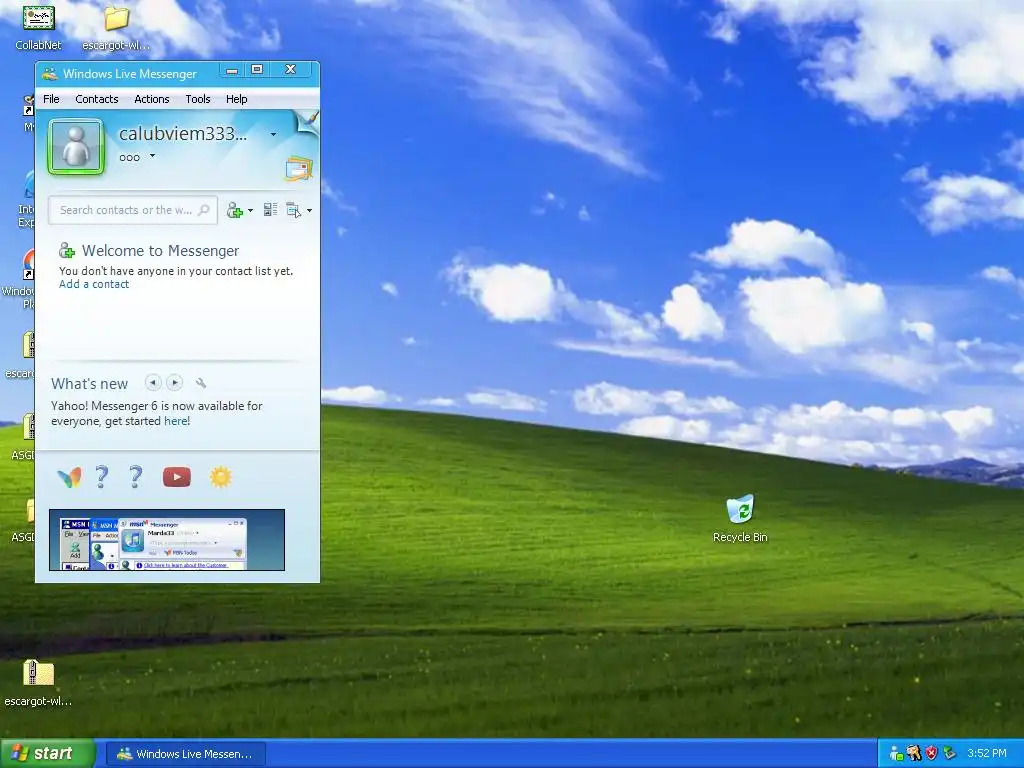The height and width of the screenshot is (768, 1024).
Task: Click the Messenger status tray icon
Action: (x=896, y=754)
